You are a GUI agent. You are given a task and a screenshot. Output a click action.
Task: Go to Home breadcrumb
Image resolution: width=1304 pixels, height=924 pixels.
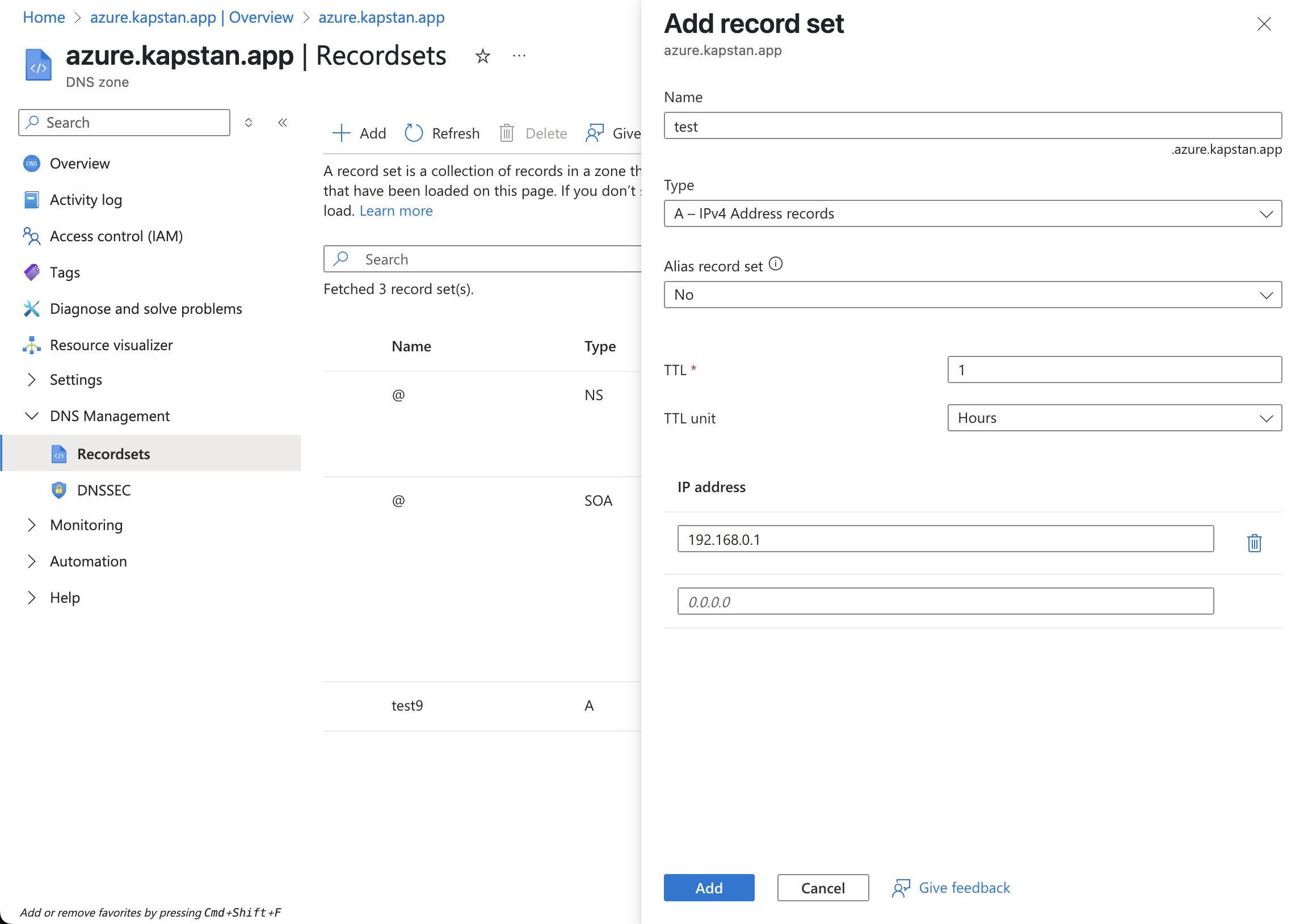(x=44, y=18)
